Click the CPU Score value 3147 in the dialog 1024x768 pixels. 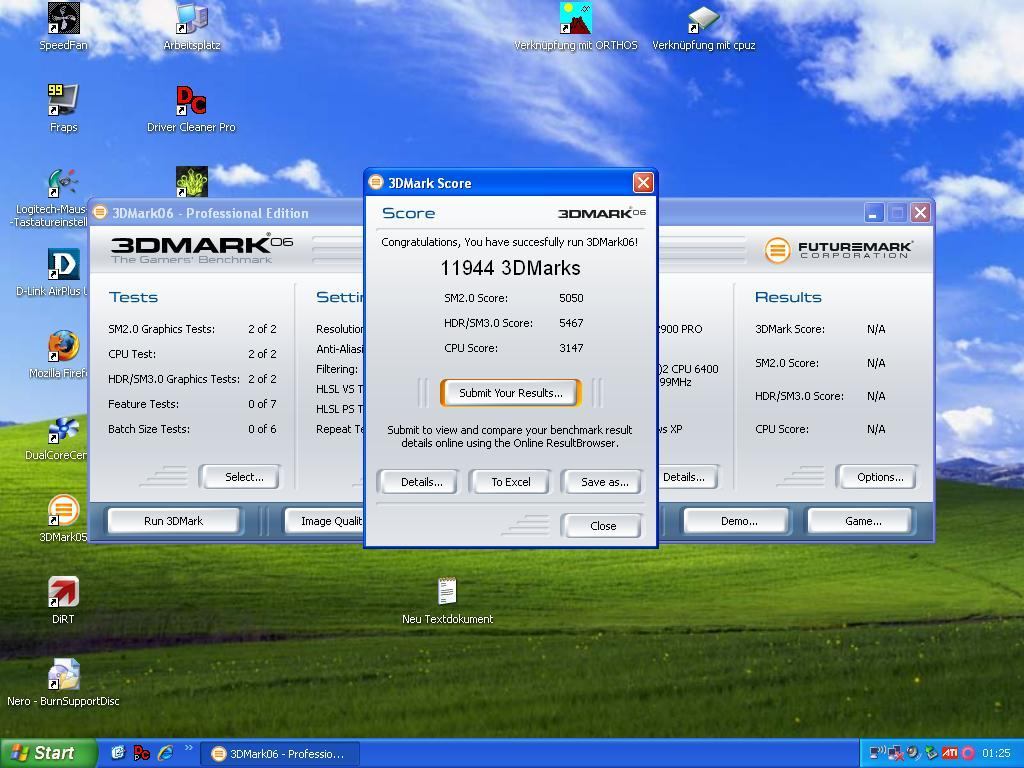click(x=571, y=348)
